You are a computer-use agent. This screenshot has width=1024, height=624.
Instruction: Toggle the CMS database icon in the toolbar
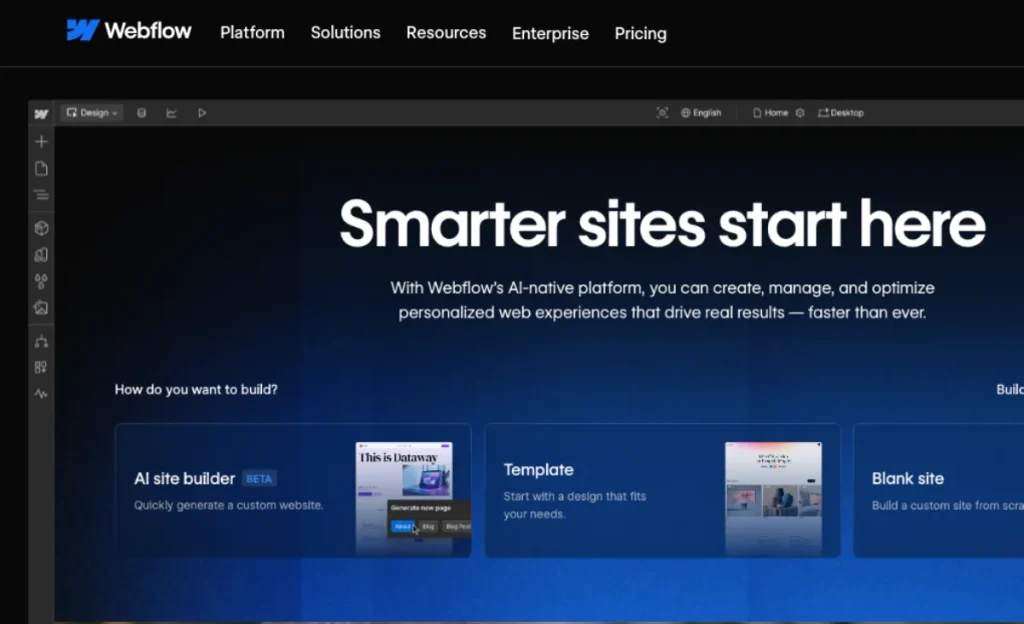tap(142, 112)
